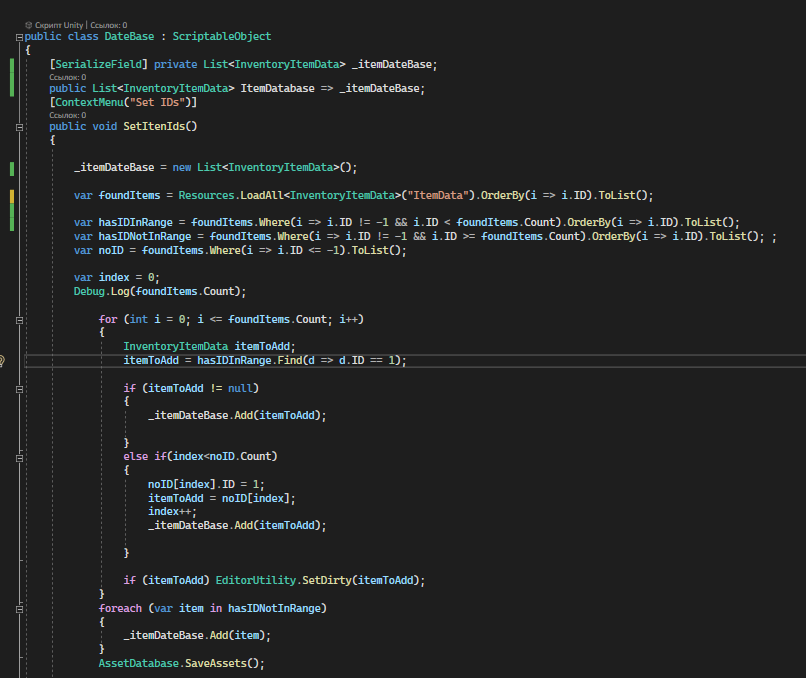Image resolution: width=806 pixels, height=678 pixels.
Task: Click the noID variable declaration
Action: 111,250
